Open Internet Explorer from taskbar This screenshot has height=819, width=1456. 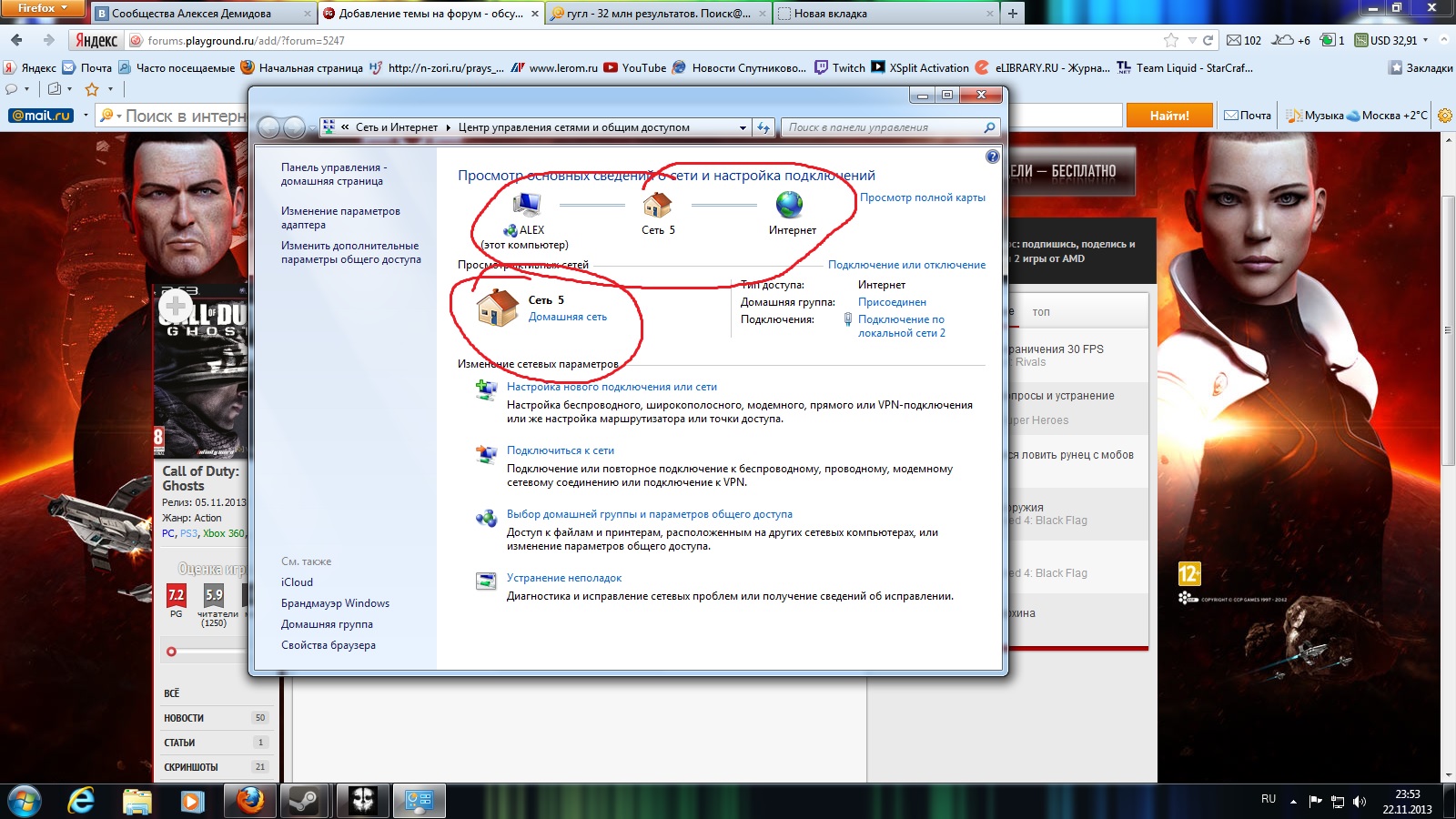pos(81,801)
